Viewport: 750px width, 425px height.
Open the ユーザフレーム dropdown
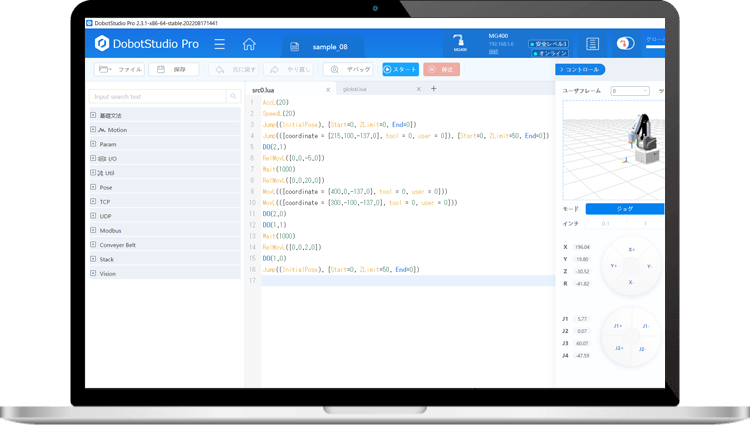tap(630, 90)
